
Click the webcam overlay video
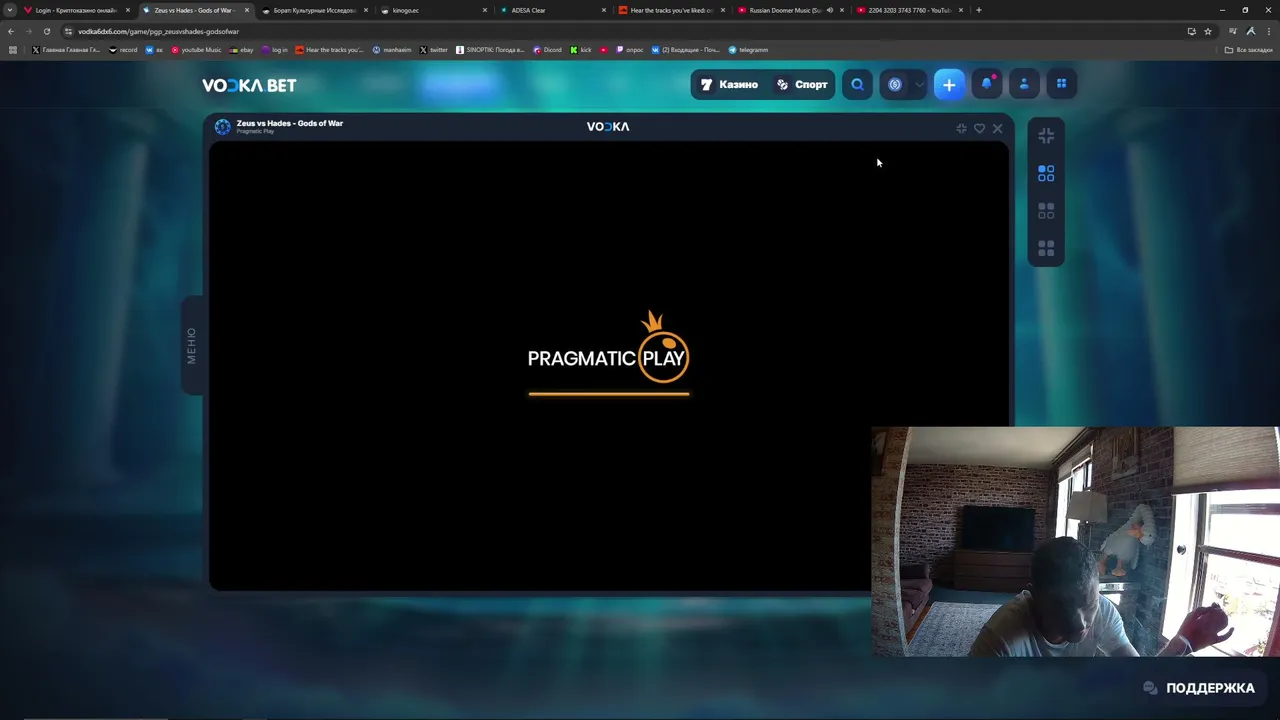pos(1075,542)
